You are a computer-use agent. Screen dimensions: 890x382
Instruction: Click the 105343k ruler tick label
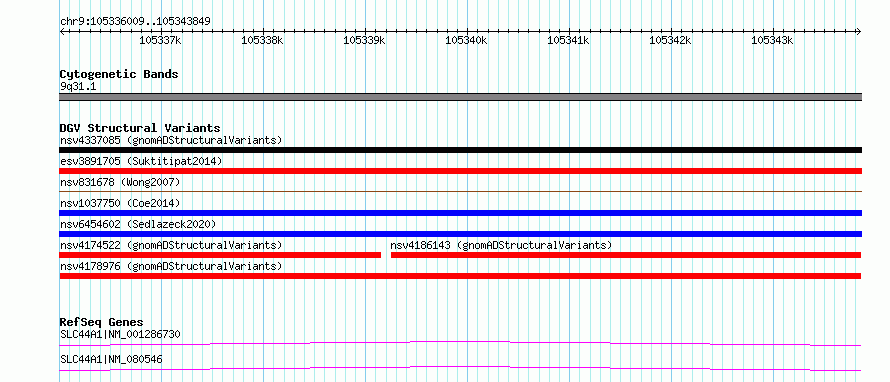click(x=772, y=40)
